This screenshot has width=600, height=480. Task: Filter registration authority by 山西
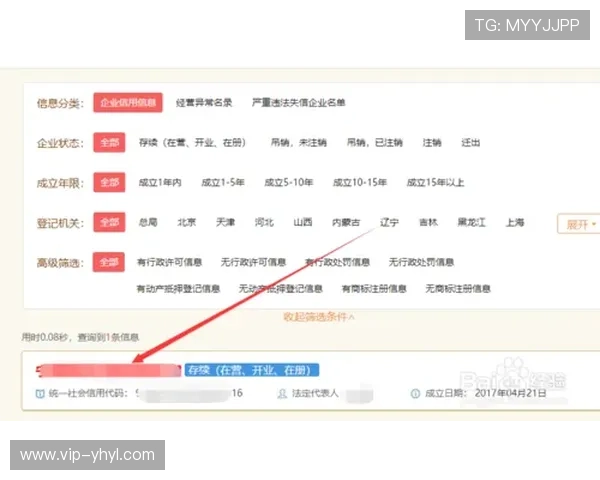click(x=303, y=222)
